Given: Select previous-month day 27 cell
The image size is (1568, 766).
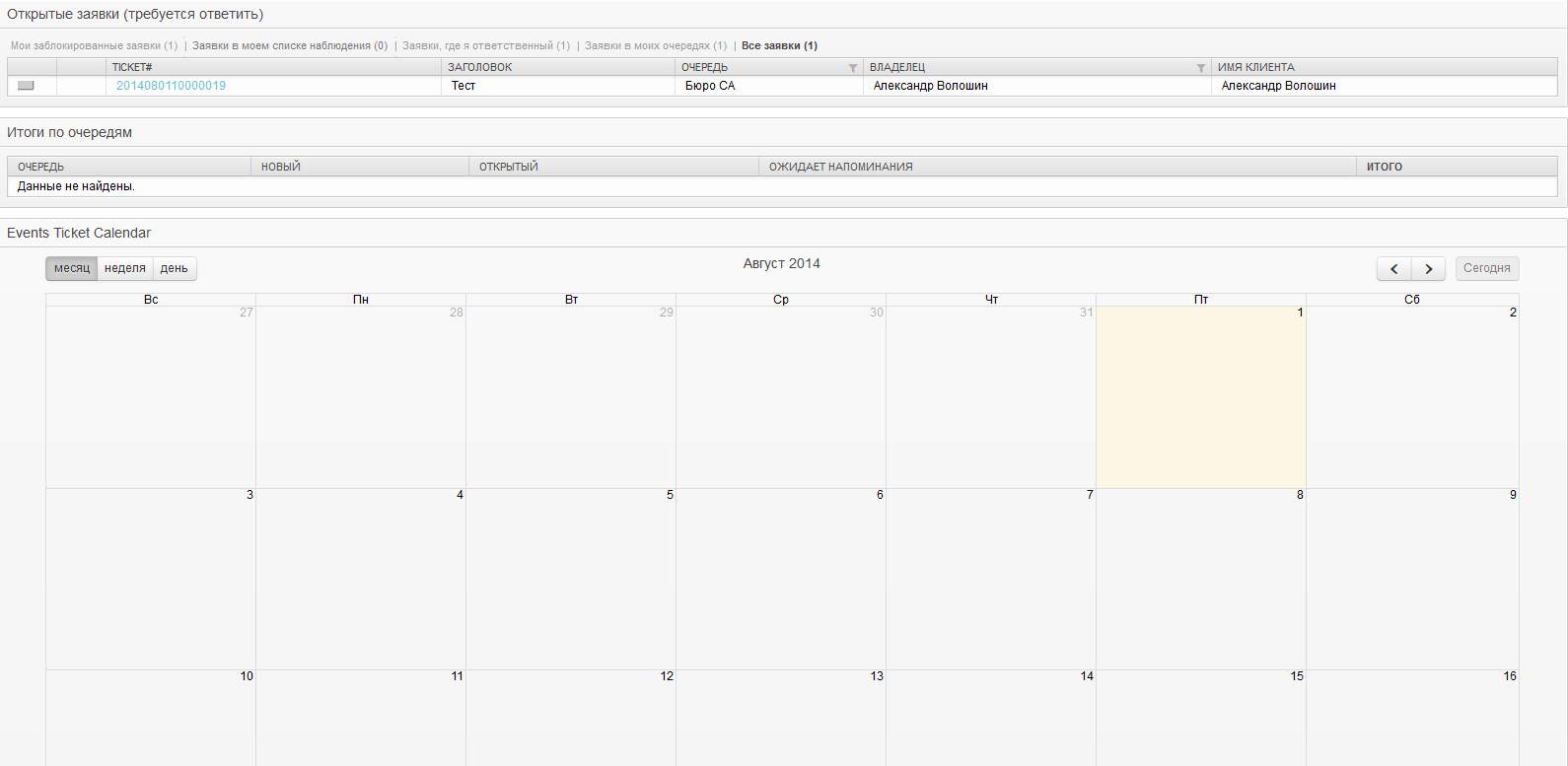Looking at the screenshot, I should (x=151, y=397).
